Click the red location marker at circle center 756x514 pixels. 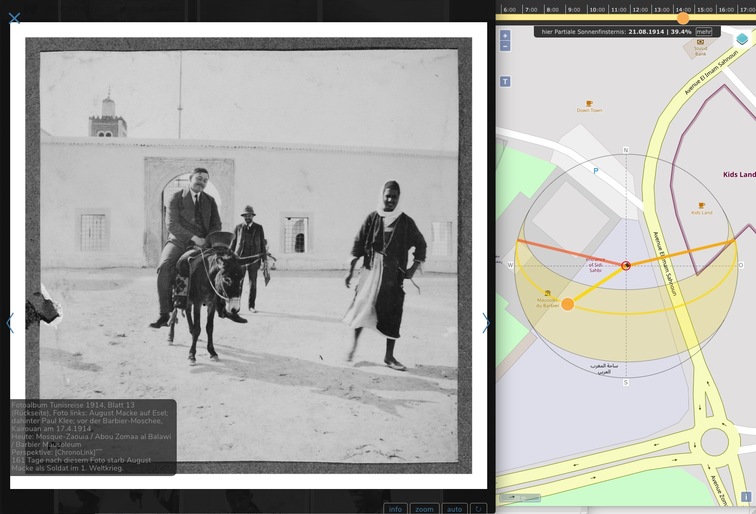tap(626, 265)
